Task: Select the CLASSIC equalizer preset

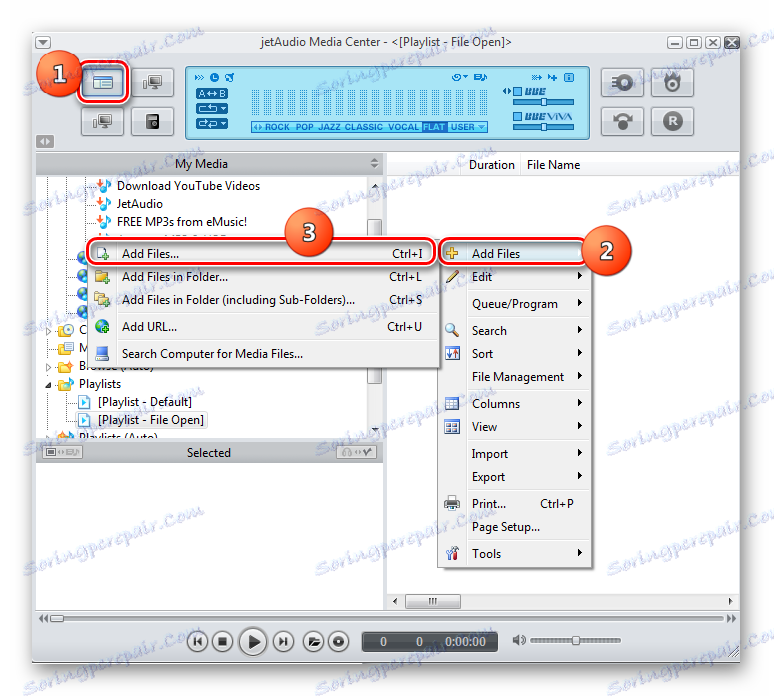Action: click(x=363, y=127)
